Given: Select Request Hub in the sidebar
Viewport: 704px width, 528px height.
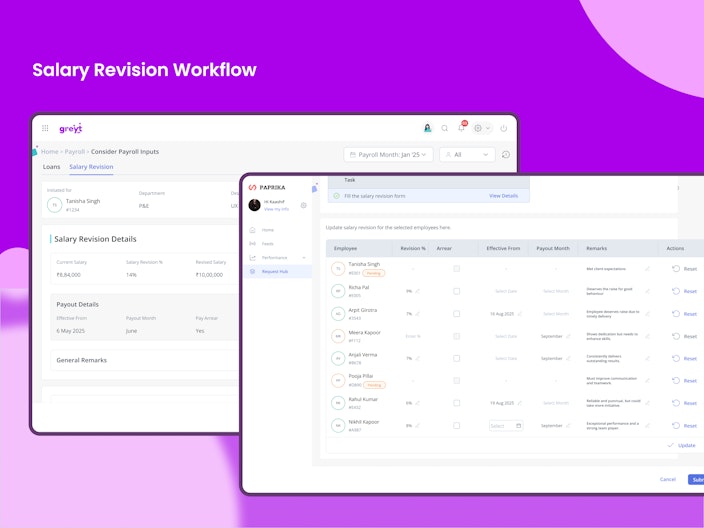Looking at the screenshot, I should [x=277, y=272].
